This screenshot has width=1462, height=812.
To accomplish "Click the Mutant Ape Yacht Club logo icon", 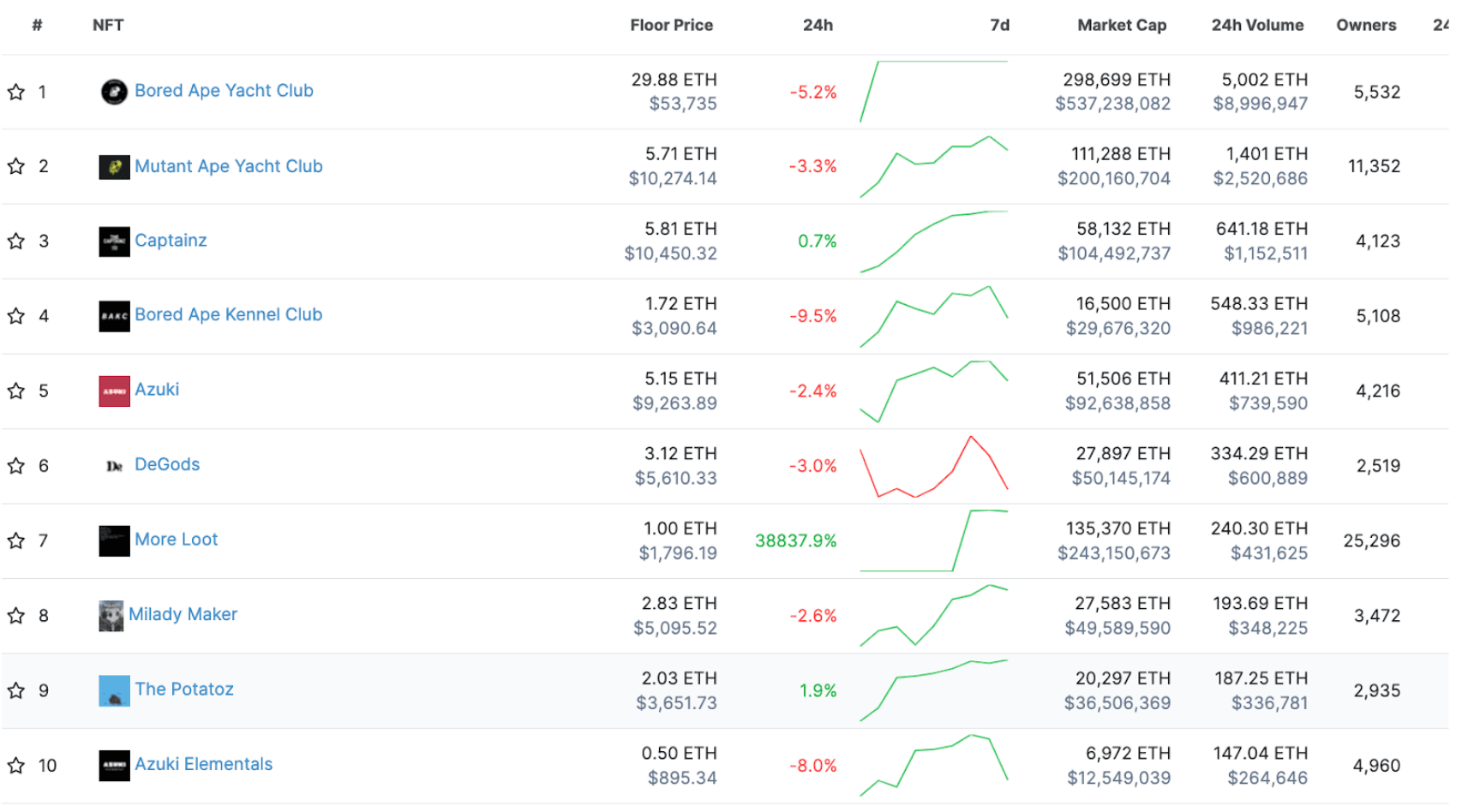I will tap(114, 167).
